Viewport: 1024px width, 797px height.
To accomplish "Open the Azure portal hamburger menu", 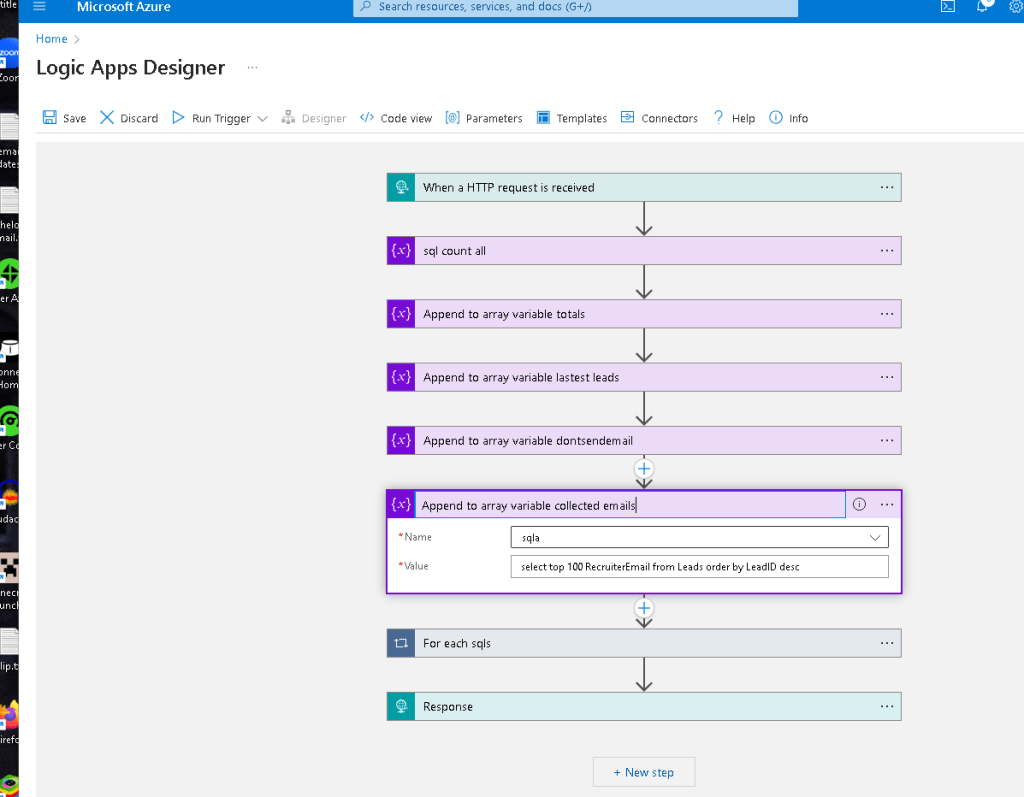I will point(39,7).
